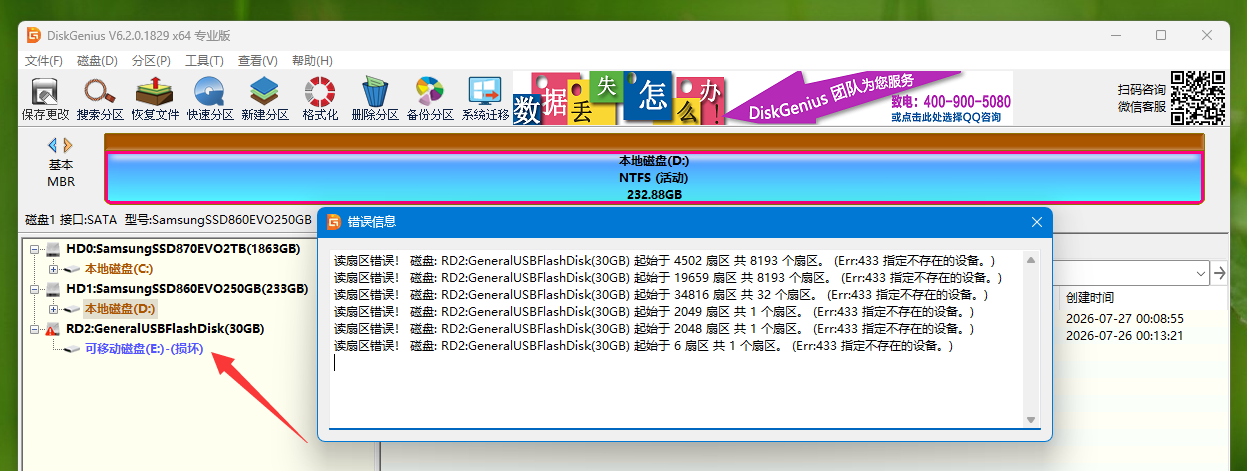Expand the 本地磁盘(D:) tree node
This screenshot has width=1247, height=471.
pyautogui.click(x=53, y=309)
